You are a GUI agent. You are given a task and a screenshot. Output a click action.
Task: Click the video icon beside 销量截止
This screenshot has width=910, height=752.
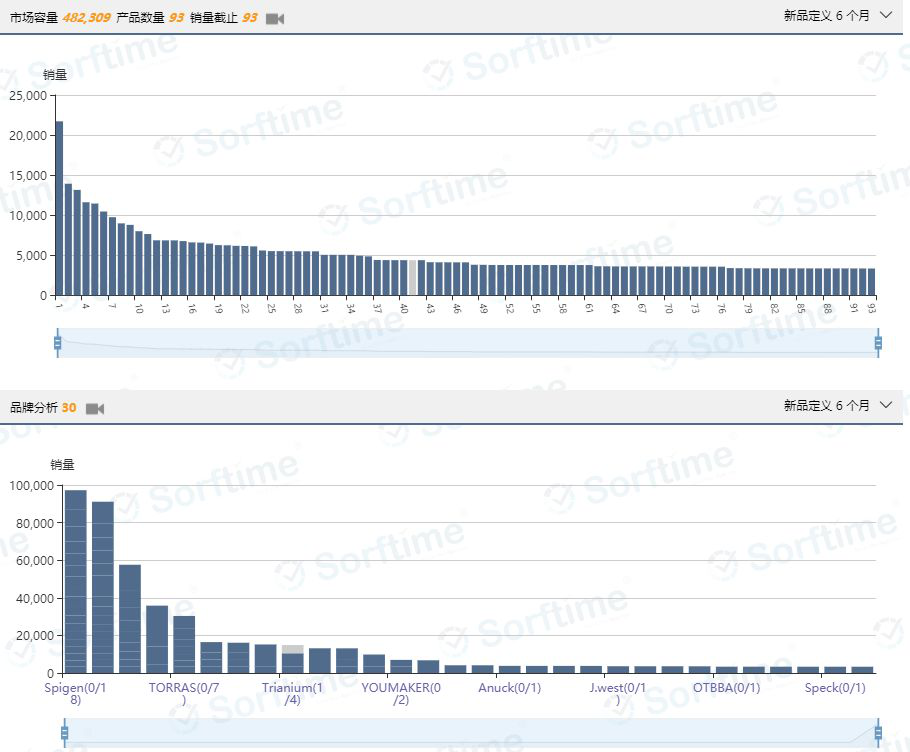[x=275, y=18]
